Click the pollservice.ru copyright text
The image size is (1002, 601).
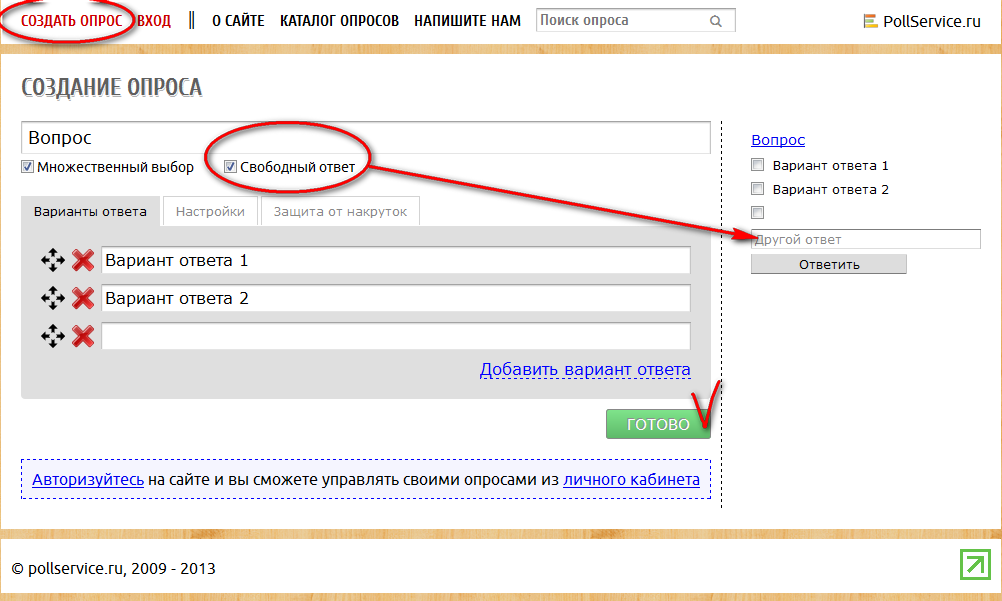(114, 568)
